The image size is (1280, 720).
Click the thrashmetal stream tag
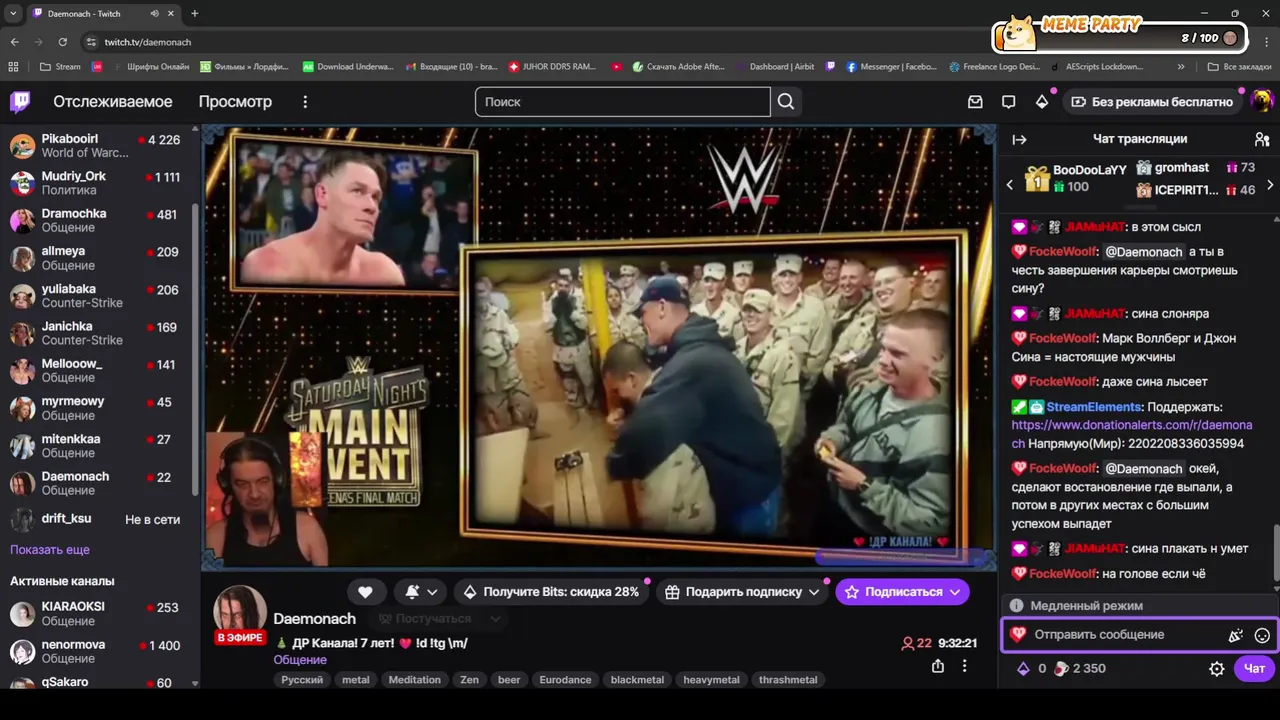(788, 680)
